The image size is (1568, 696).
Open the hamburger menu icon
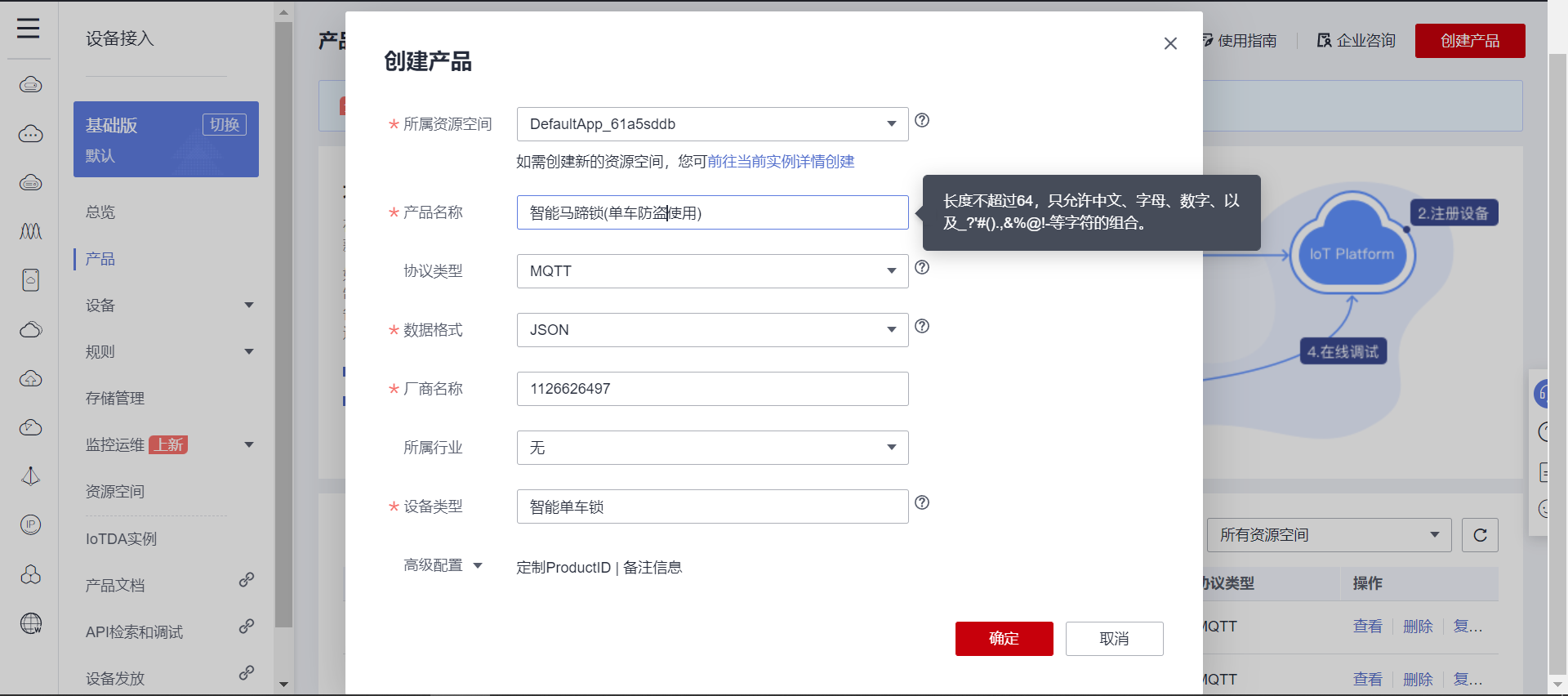click(x=29, y=29)
